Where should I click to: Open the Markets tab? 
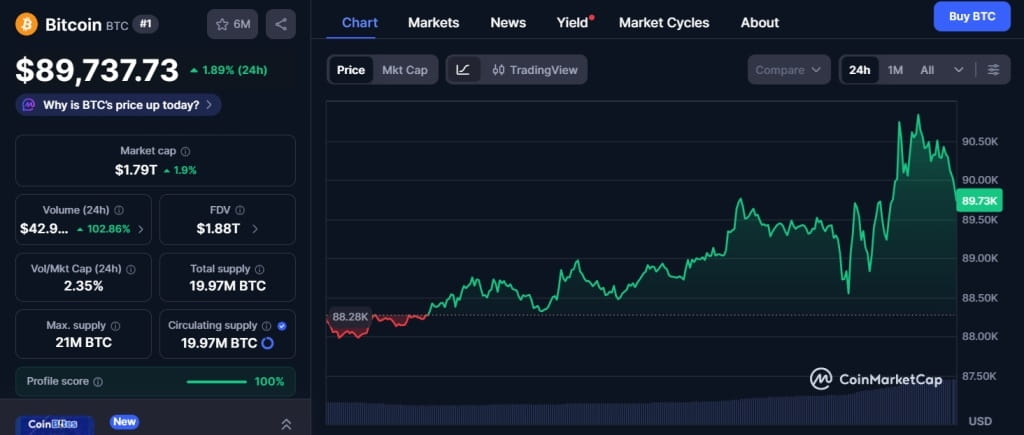(434, 23)
